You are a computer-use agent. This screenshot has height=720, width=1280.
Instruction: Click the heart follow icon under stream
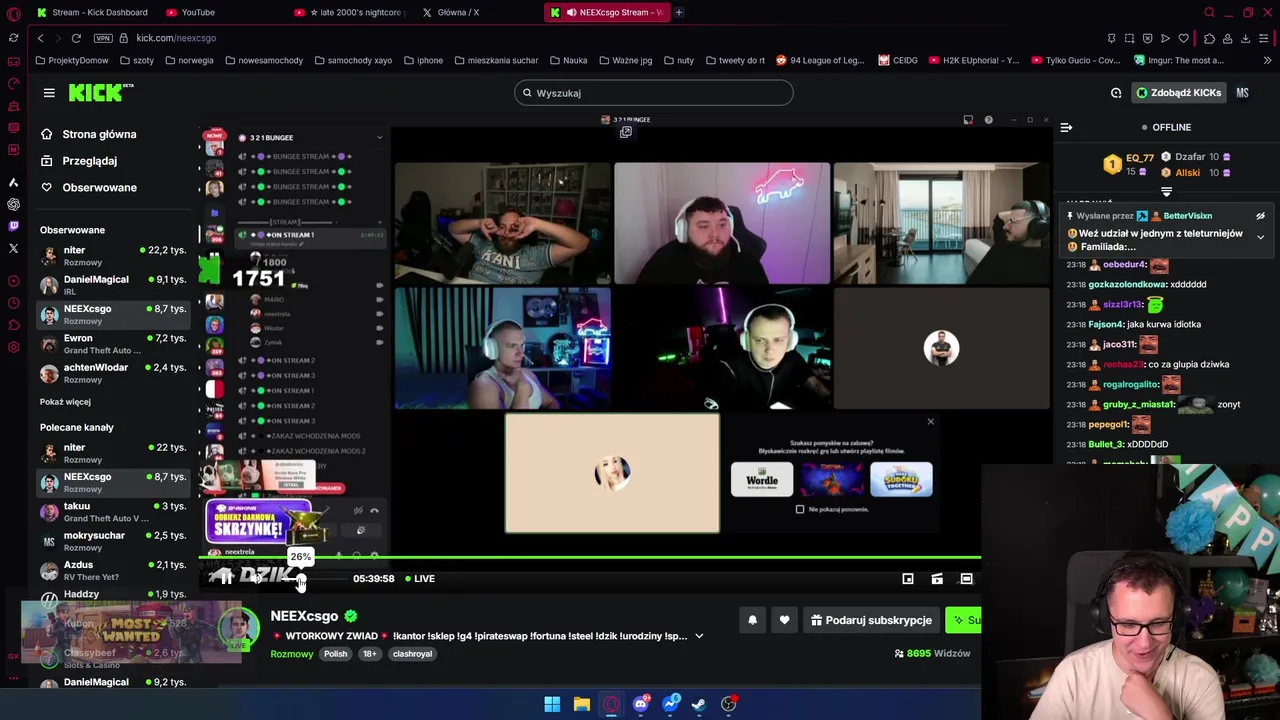point(784,620)
